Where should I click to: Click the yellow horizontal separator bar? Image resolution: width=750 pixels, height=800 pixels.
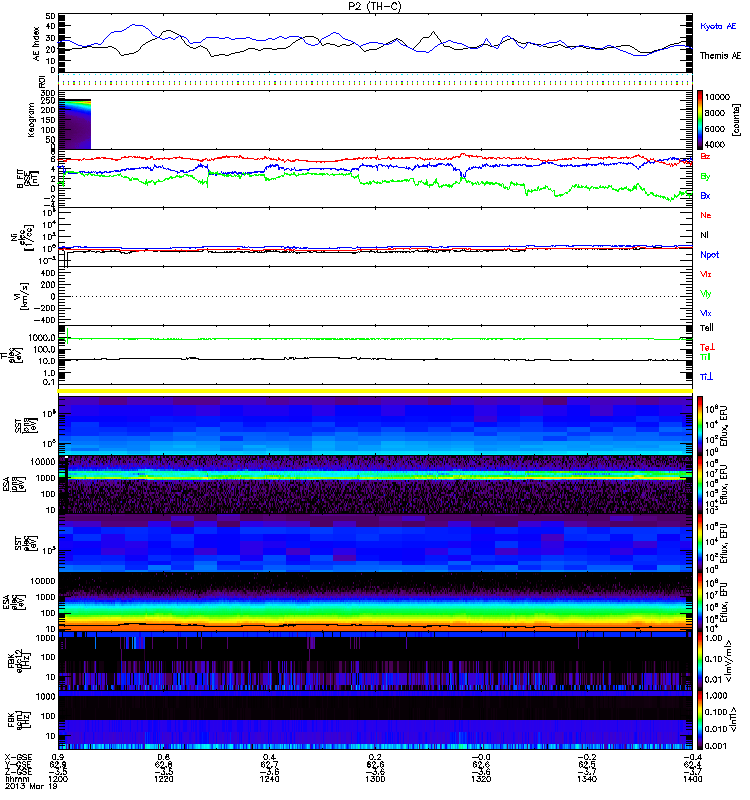coord(376,391)
